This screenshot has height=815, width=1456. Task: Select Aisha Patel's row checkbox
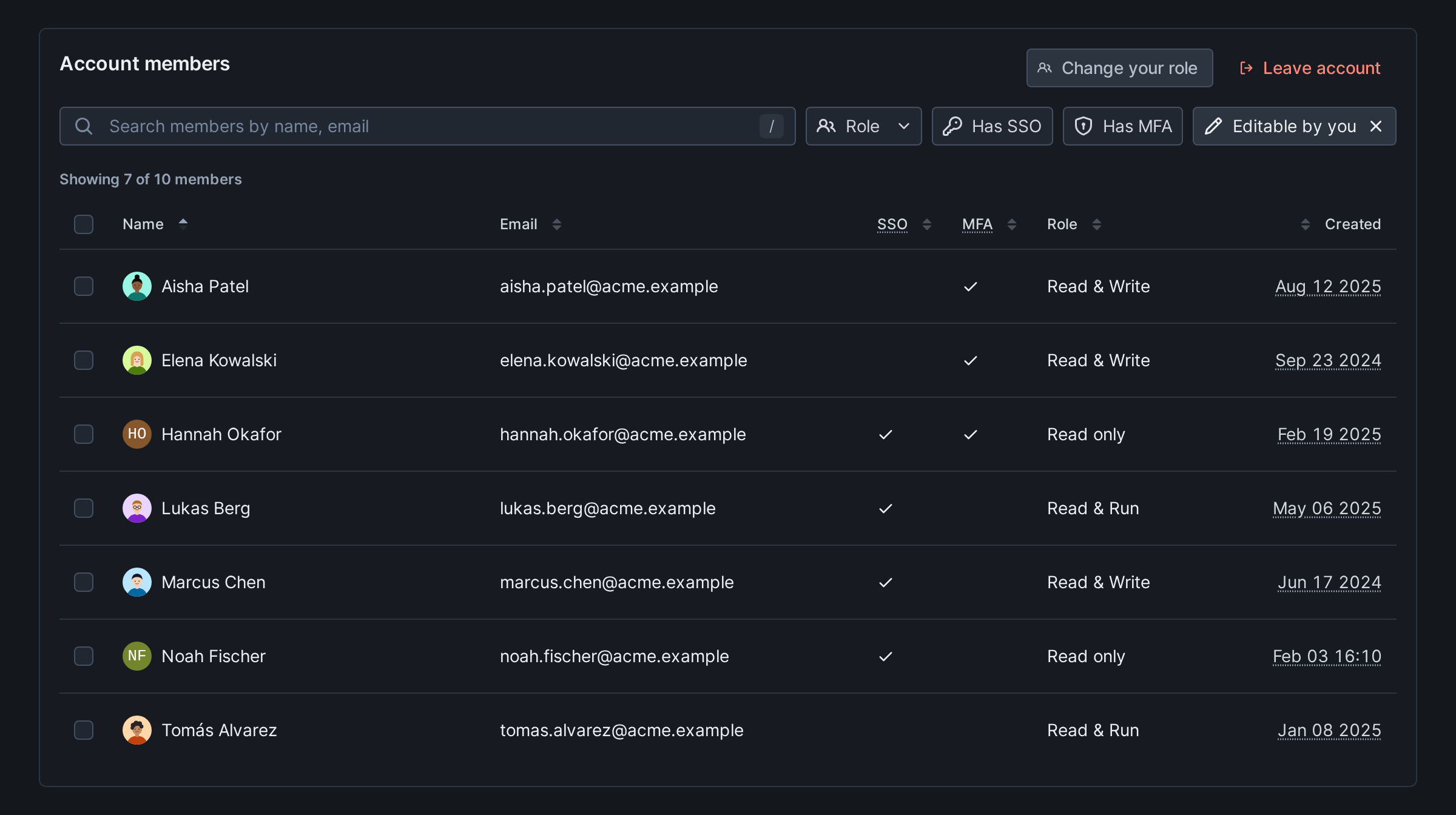[84, 286]
